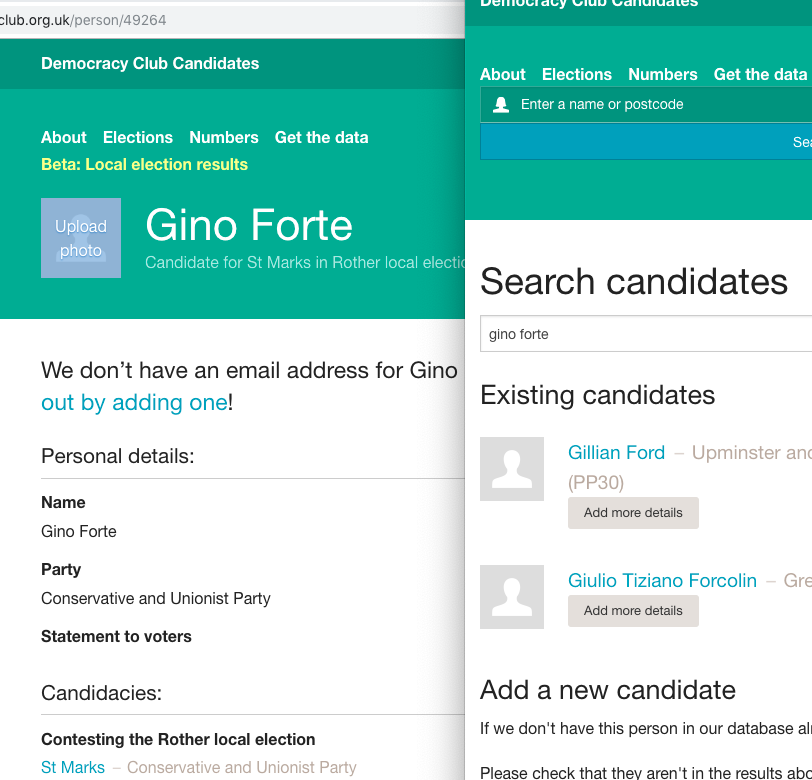Click the 'Add a new candidate' heading
This screenshot has width=812, height=780.
tap(608, 690)
